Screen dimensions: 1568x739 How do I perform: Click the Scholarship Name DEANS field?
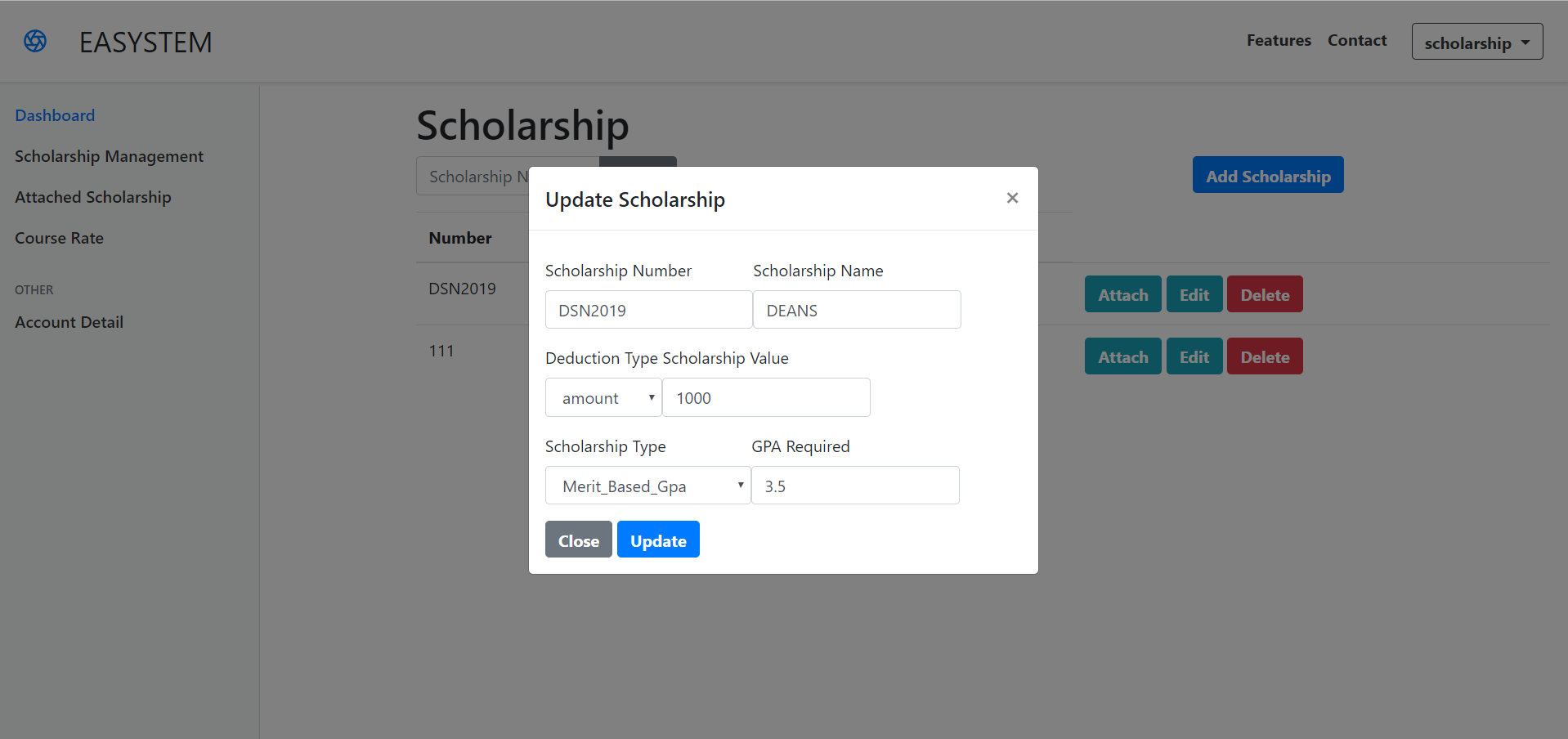pyautogui.click(x=856, y=311)
